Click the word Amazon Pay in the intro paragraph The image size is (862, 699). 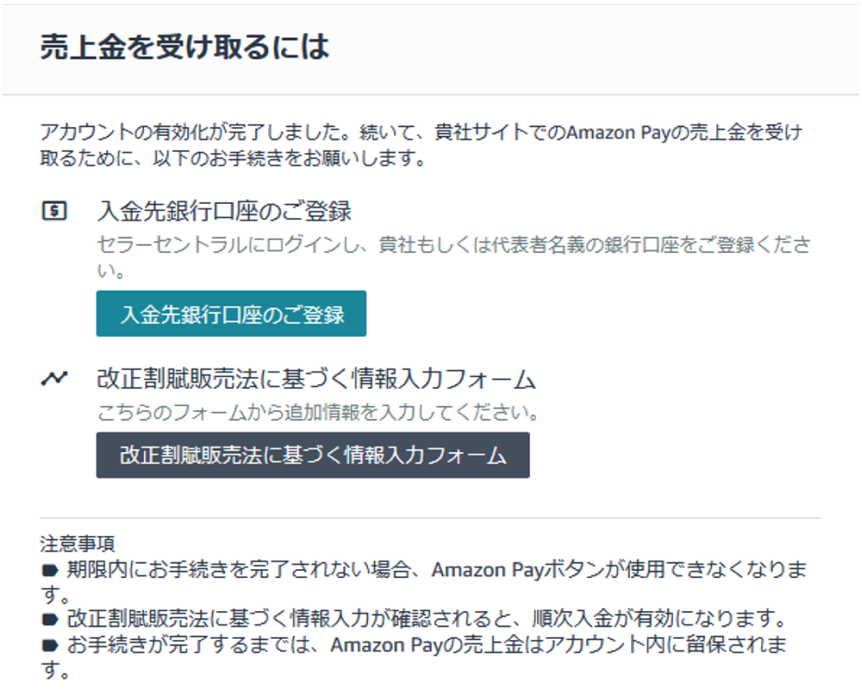(x=609, y=133)
